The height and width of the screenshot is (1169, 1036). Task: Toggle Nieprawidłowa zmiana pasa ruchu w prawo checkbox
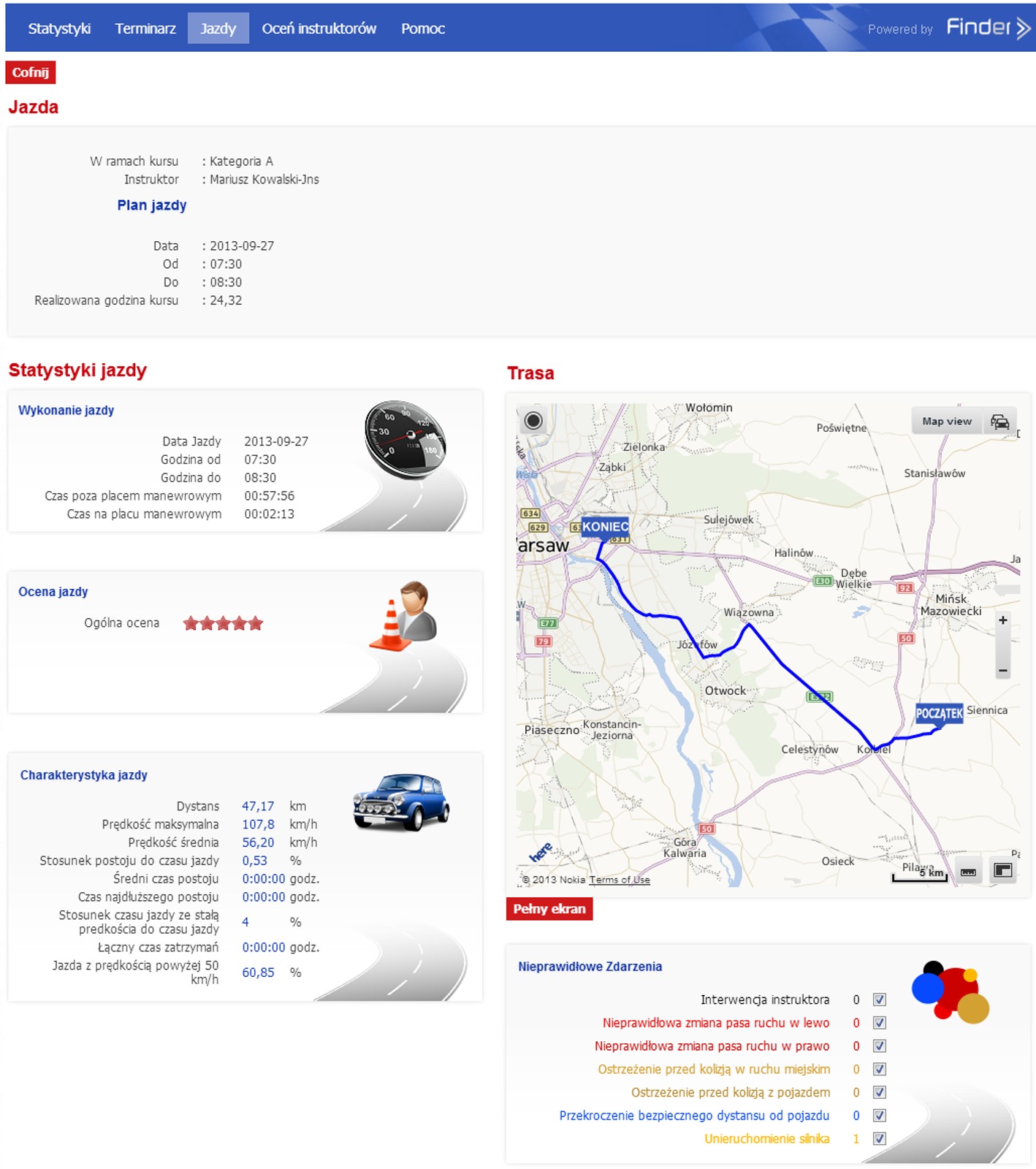(x=880, y=1046)
